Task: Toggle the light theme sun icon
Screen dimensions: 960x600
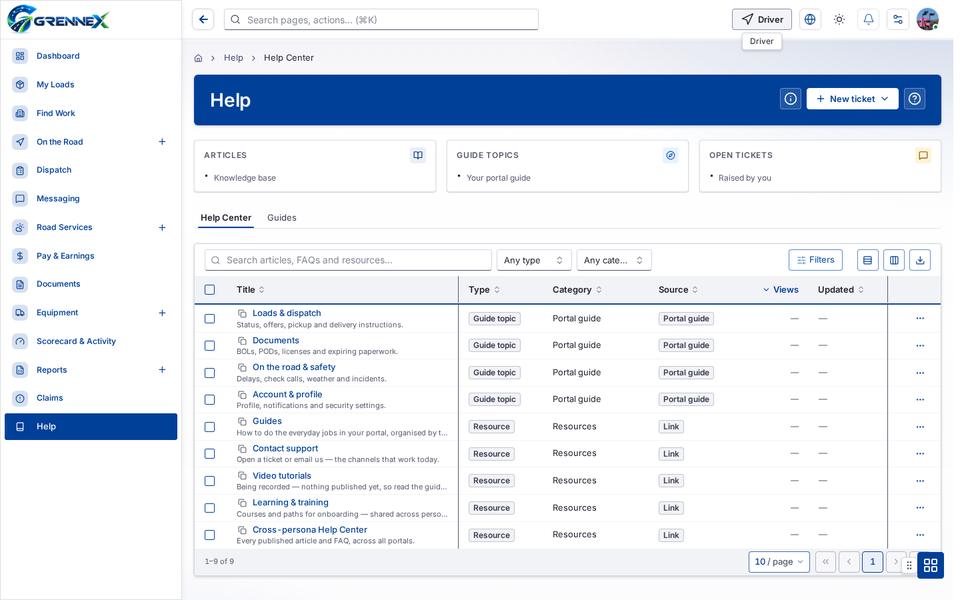Action: coord(839,20)
